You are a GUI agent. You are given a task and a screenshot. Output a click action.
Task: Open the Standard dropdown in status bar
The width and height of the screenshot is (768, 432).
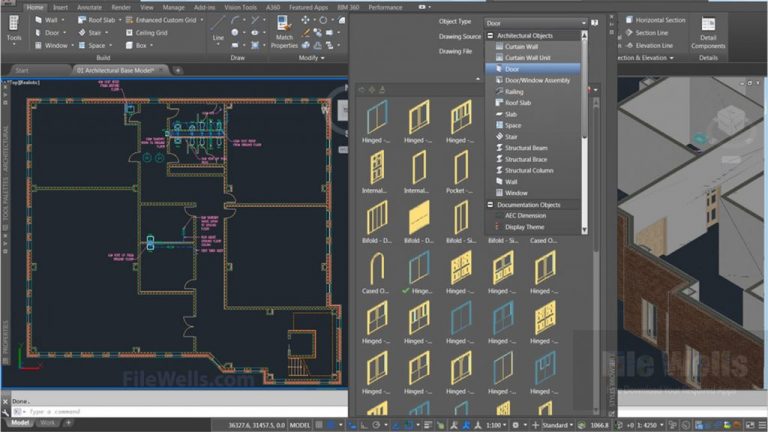point(558,425)
